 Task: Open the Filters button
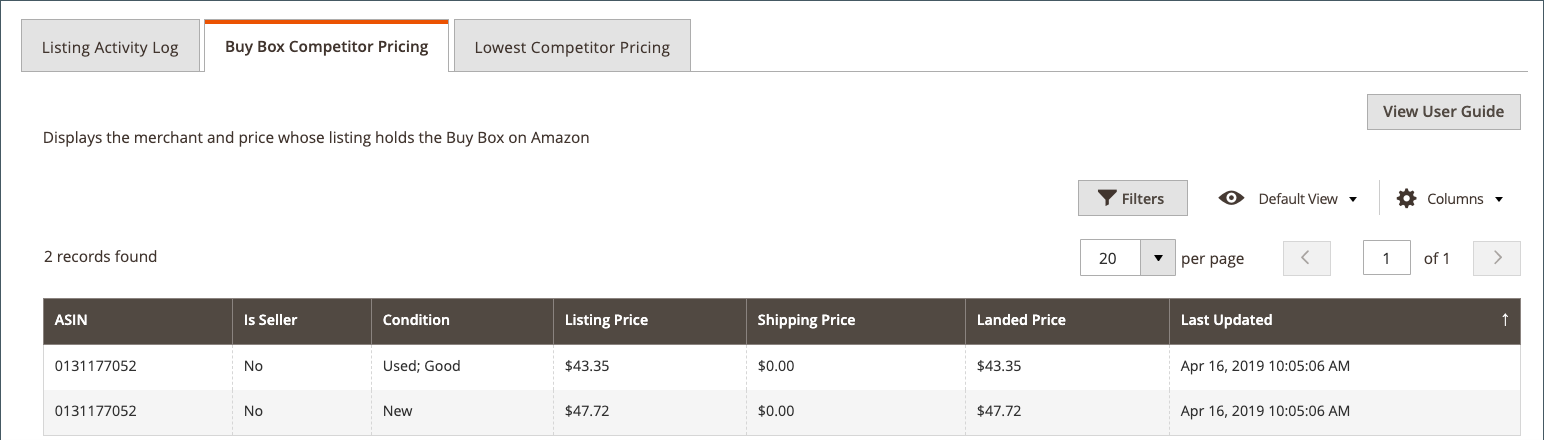click(1132, 198)
